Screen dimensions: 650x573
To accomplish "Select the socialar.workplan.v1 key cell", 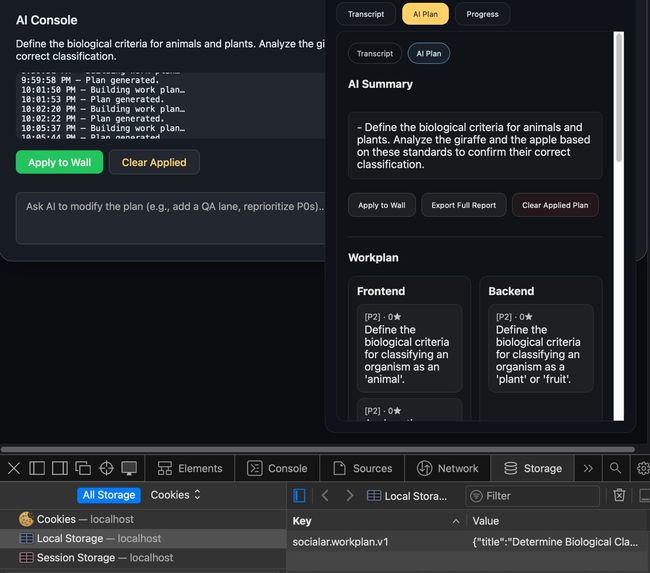I will click(340, 542).
